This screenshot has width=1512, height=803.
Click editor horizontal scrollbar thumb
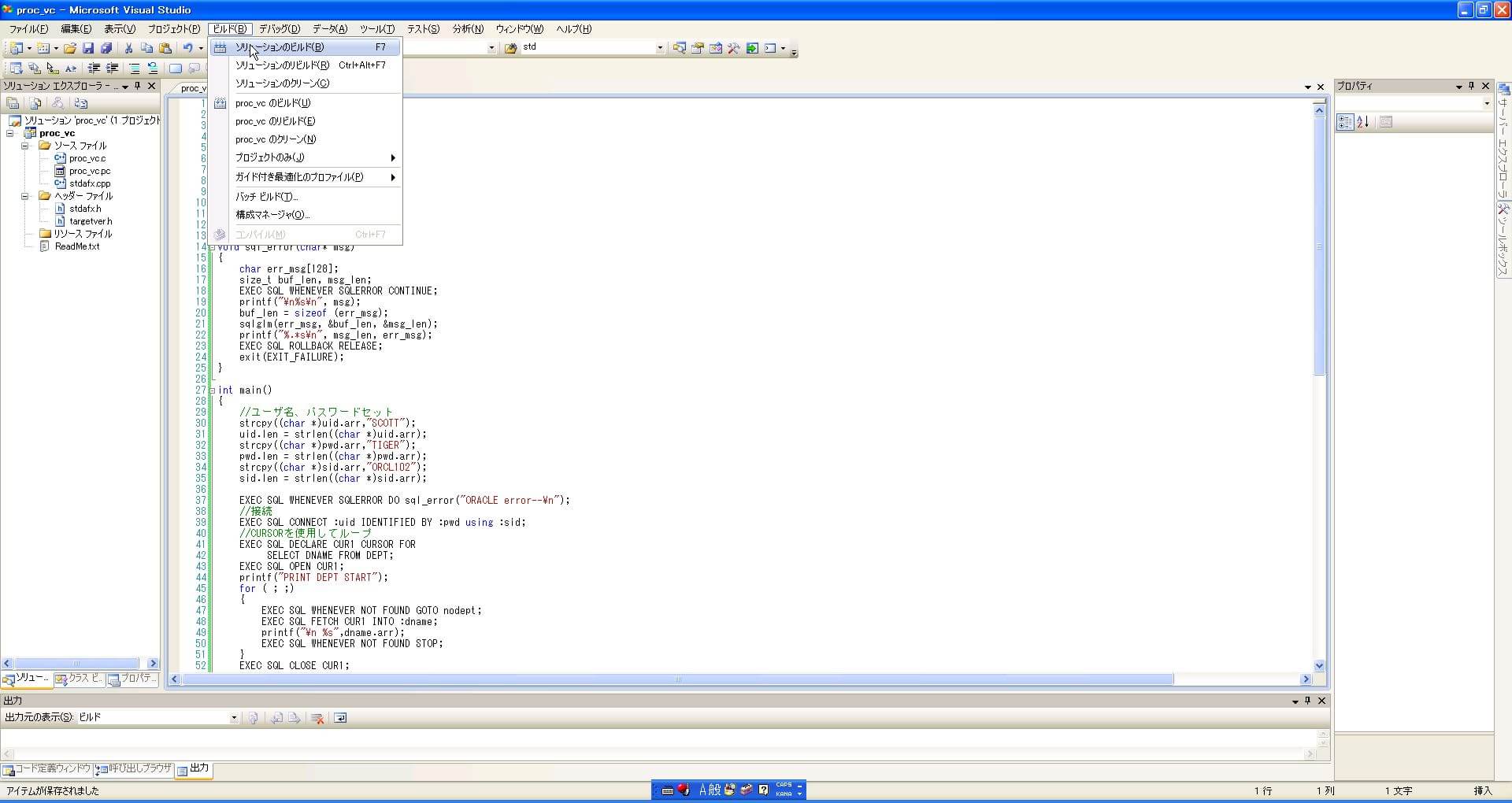678,679
